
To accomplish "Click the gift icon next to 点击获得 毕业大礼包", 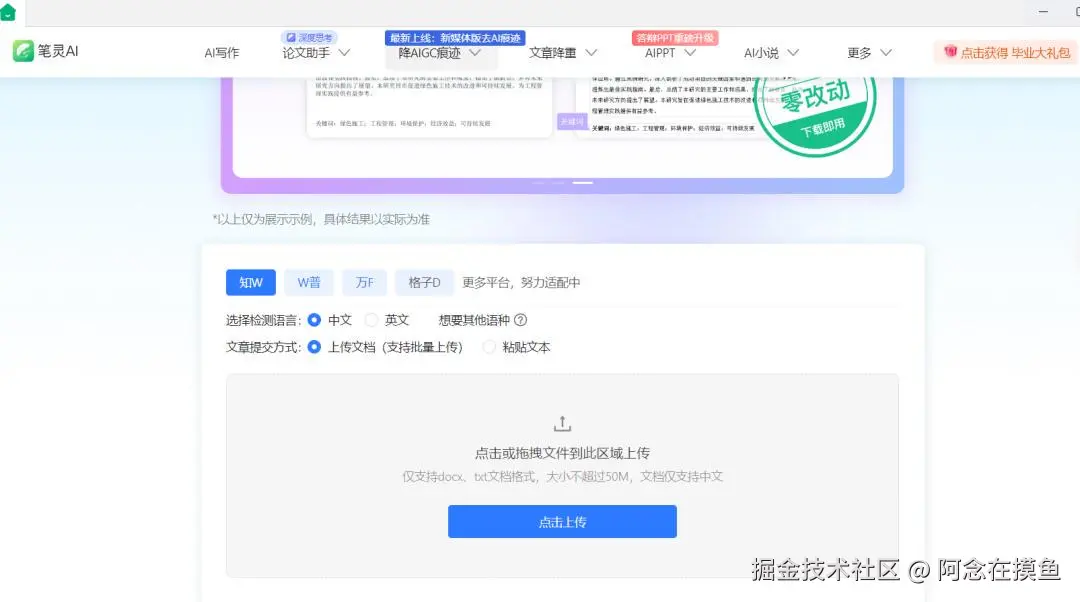I will click(x=951, y=52).
